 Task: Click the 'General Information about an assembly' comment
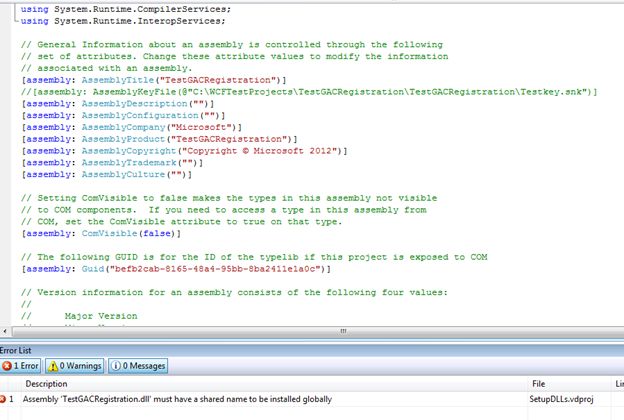(232, 45)
